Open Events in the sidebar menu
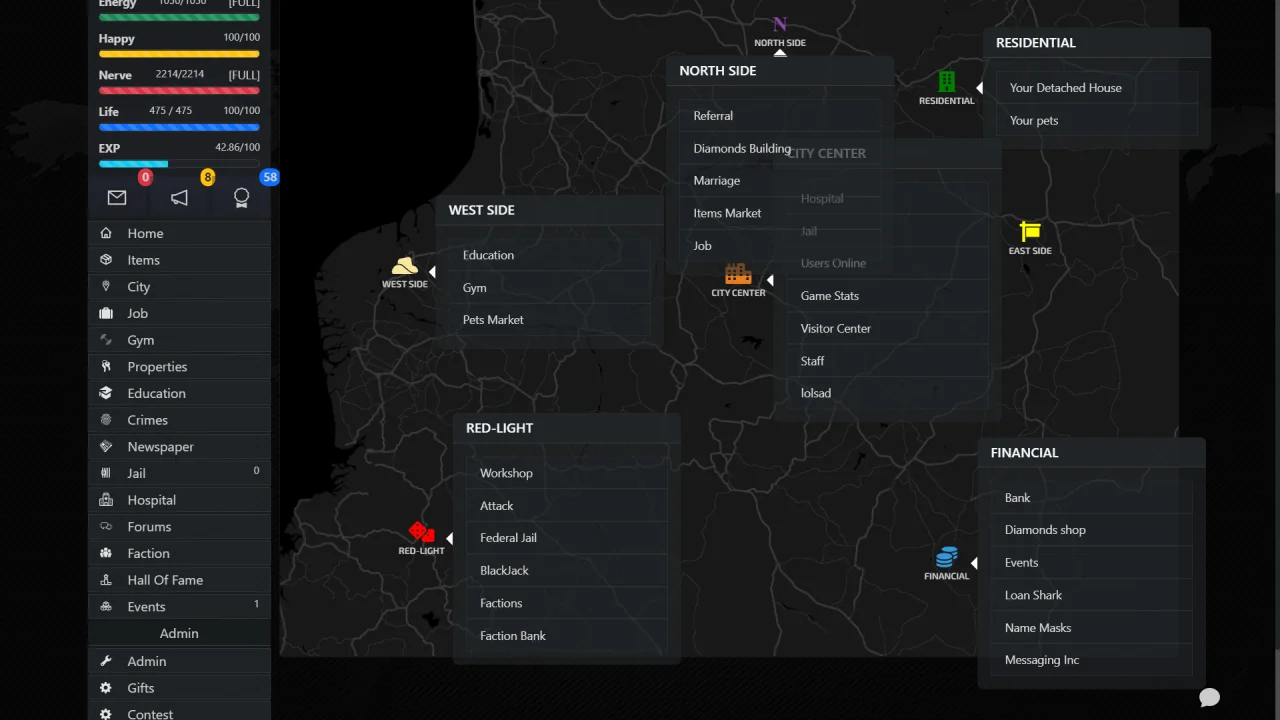This screenshot has height=720, width=1280. [179, 606]
